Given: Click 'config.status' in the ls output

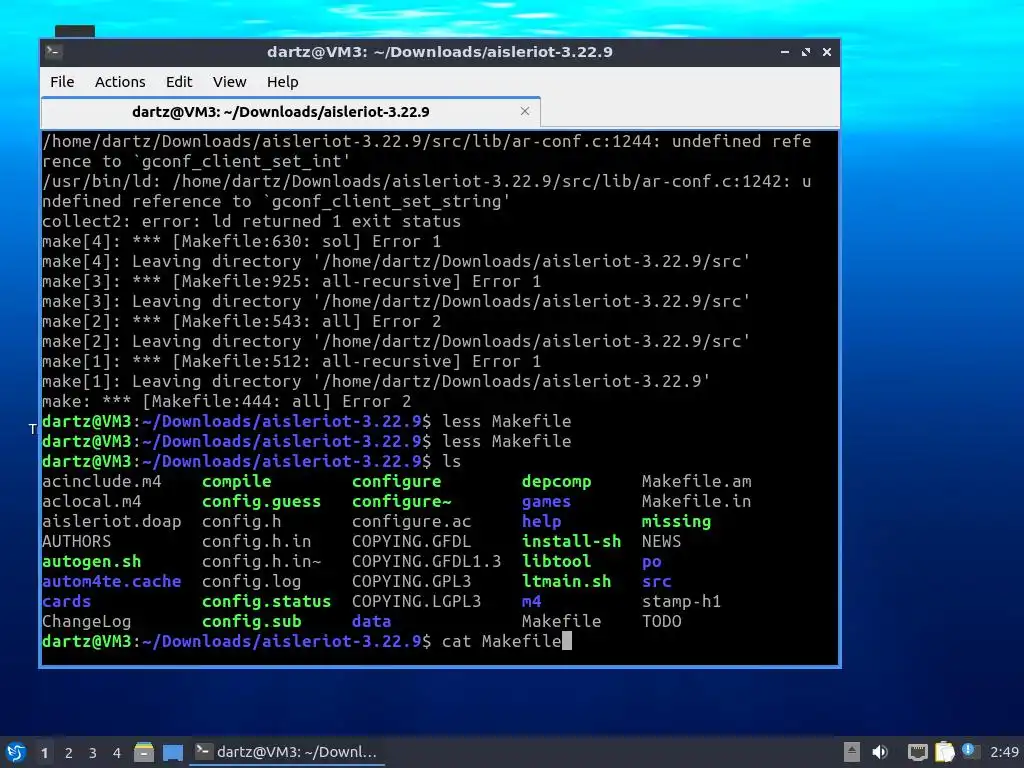Looking at the screenshot, I should tap(266, 601).
